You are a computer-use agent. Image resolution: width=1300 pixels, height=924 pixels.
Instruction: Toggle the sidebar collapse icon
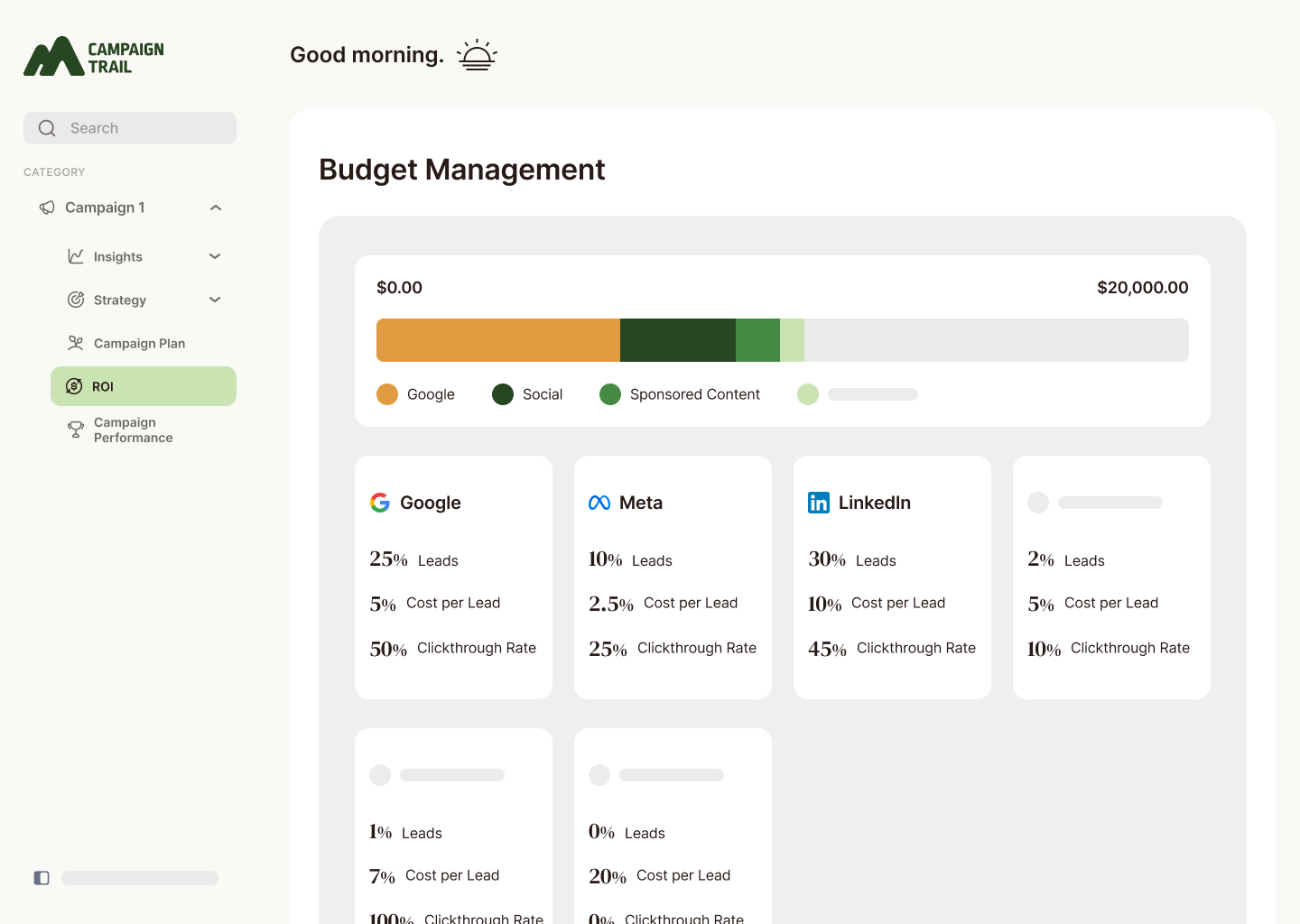point(42,878)
